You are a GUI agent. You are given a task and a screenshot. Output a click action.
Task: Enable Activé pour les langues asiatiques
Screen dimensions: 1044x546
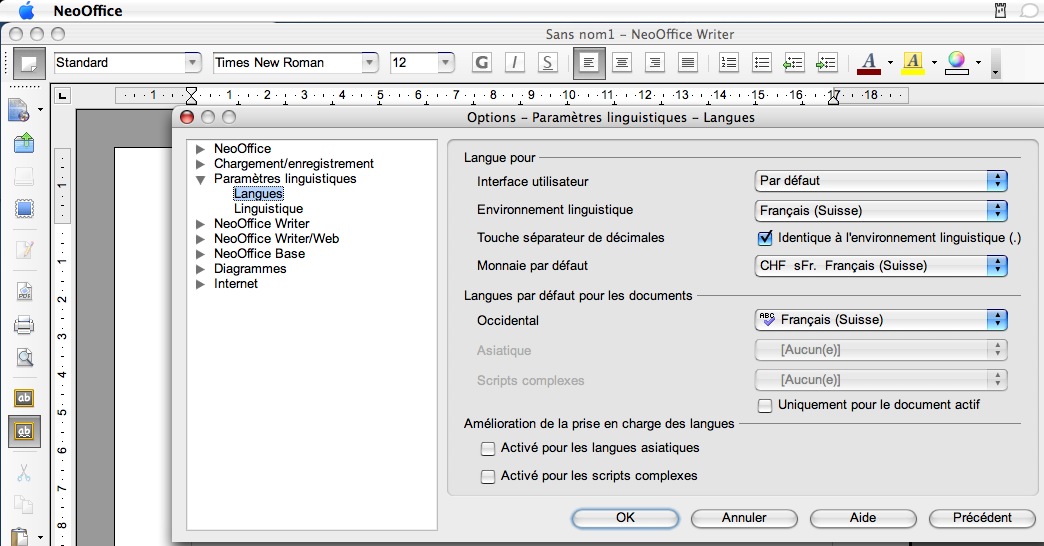[x=488, y=449]
